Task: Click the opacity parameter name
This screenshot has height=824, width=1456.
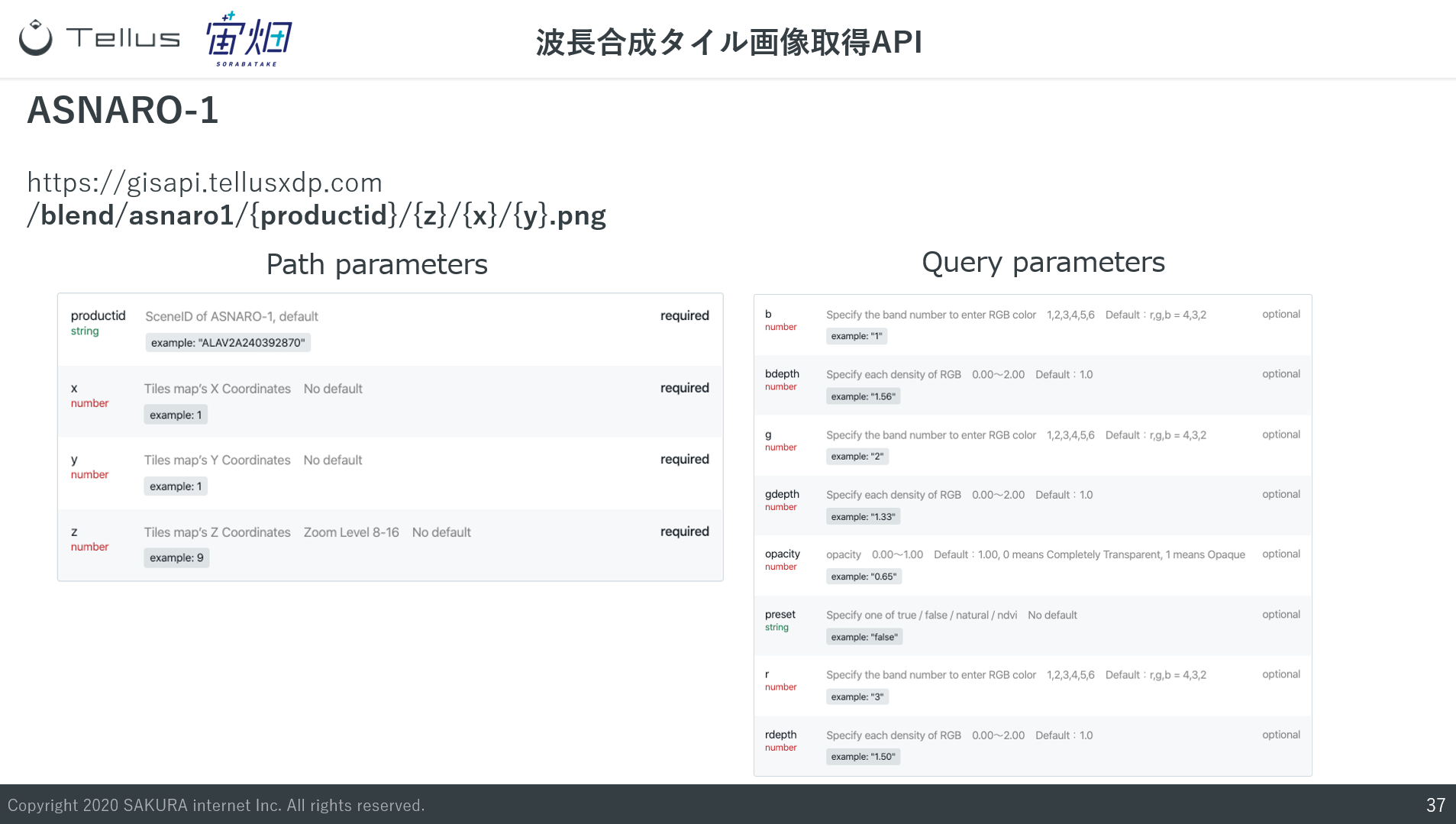Action: click(x=783, y=554)
